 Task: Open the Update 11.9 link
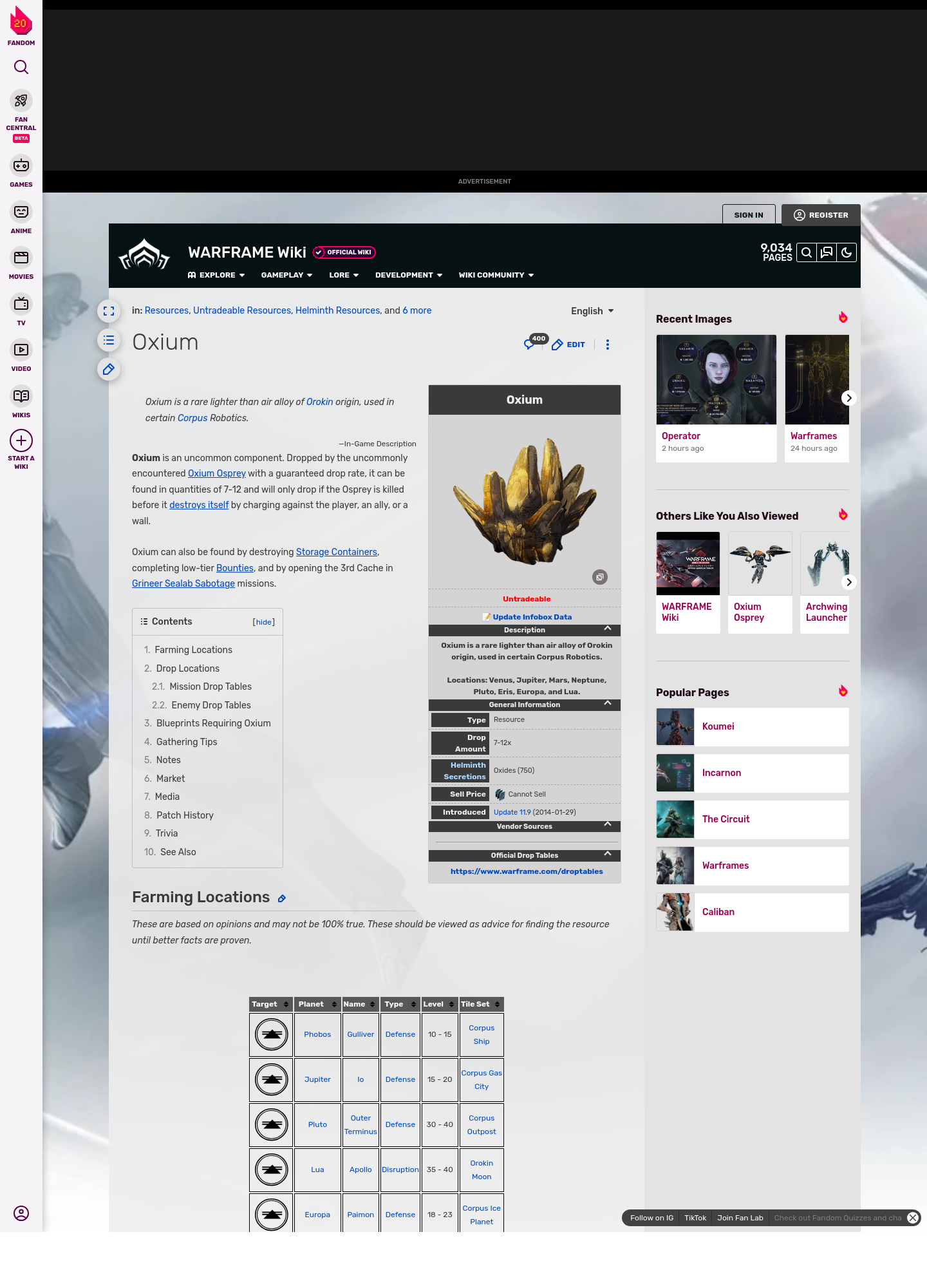512,812
